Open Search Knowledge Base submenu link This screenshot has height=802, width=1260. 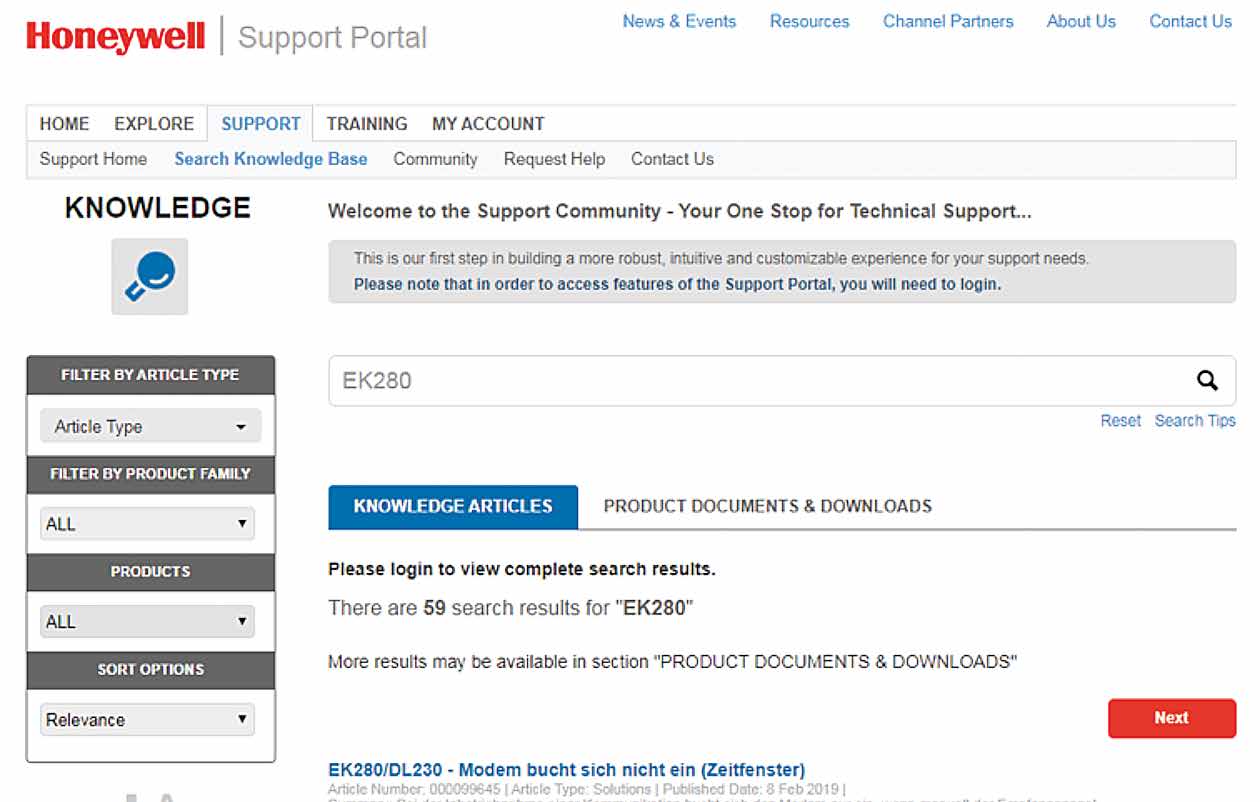pyautogui.click(x=271, y=159)
